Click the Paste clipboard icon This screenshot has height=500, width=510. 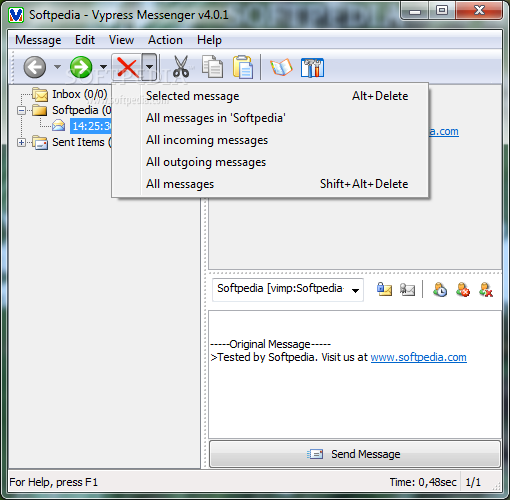tap(243, 67)
